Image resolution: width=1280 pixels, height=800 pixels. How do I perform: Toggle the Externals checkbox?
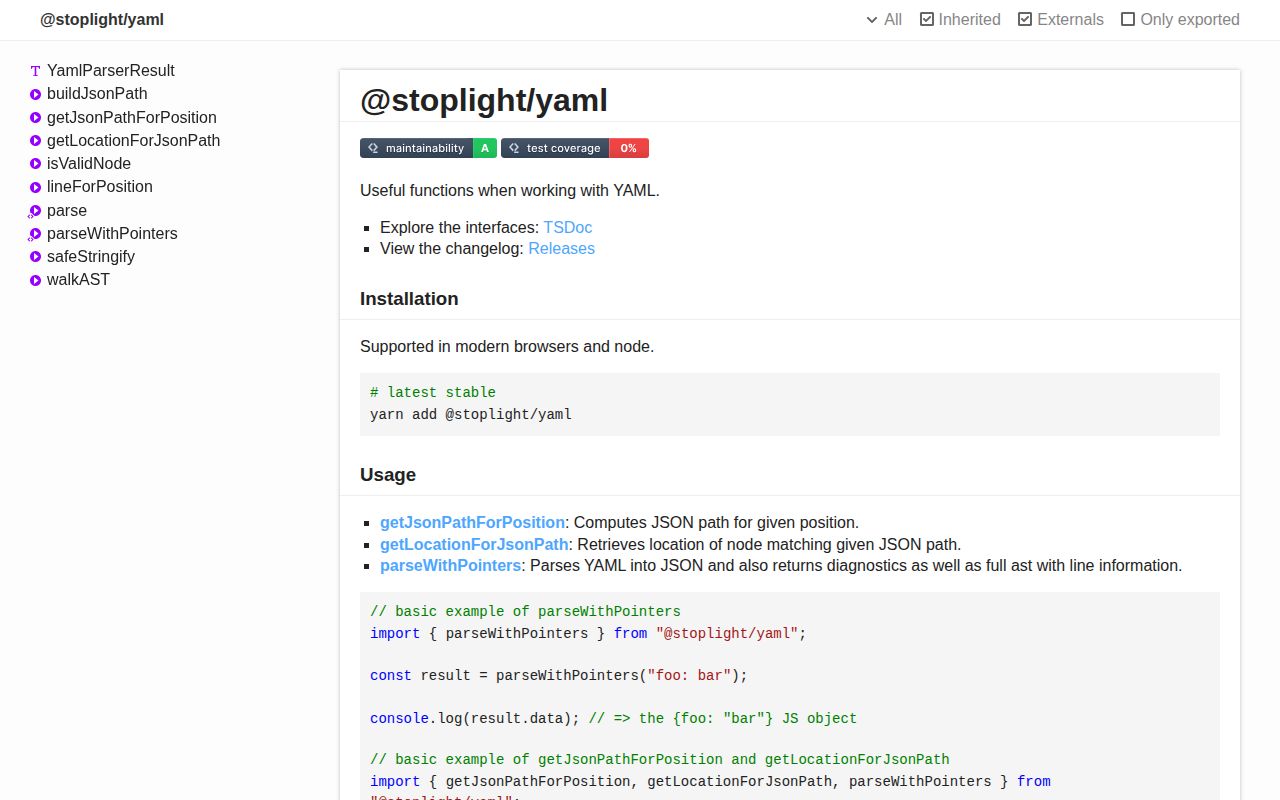coord(1025,19)
